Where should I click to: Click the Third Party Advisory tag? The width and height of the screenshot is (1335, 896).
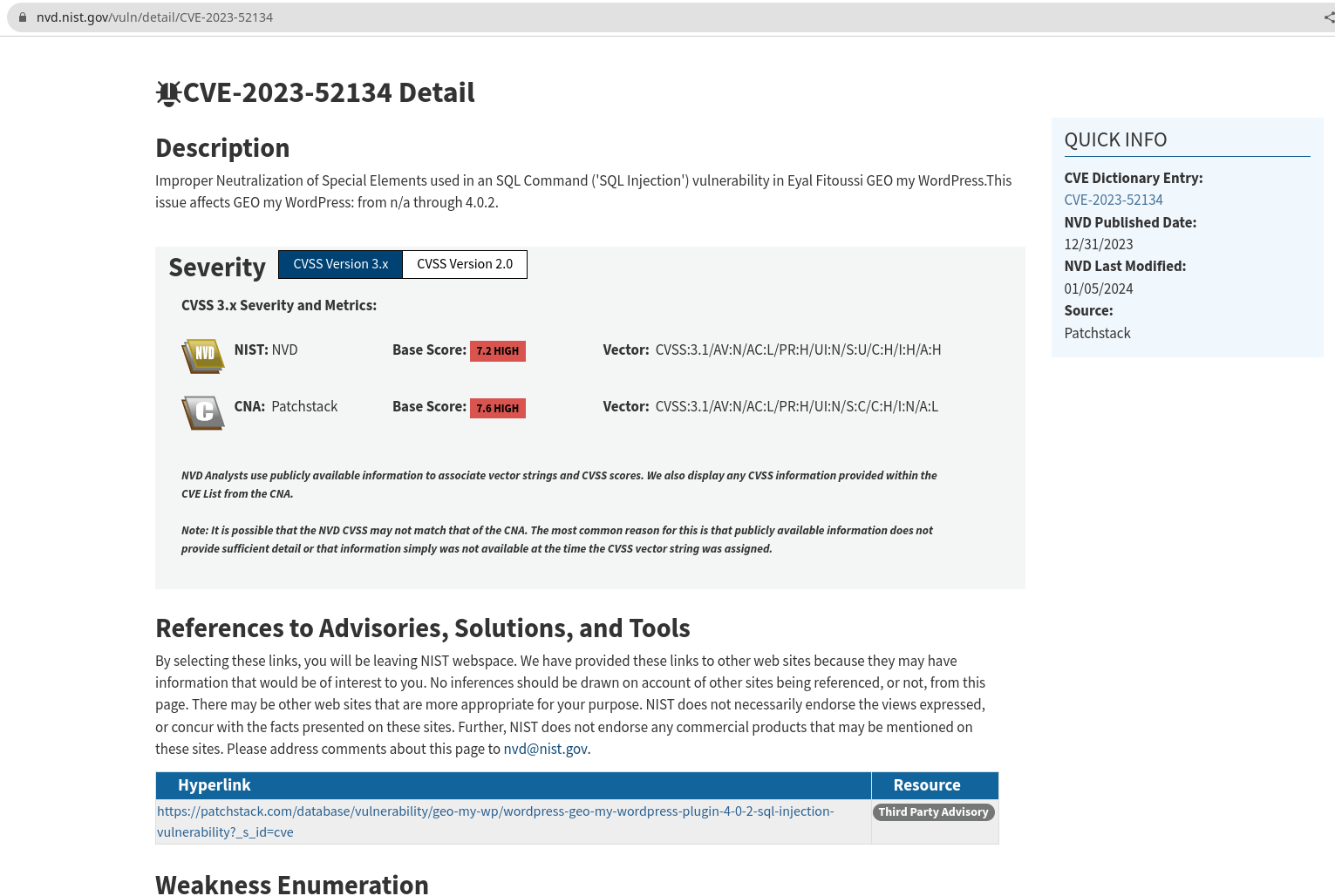(x=933, y=812)
